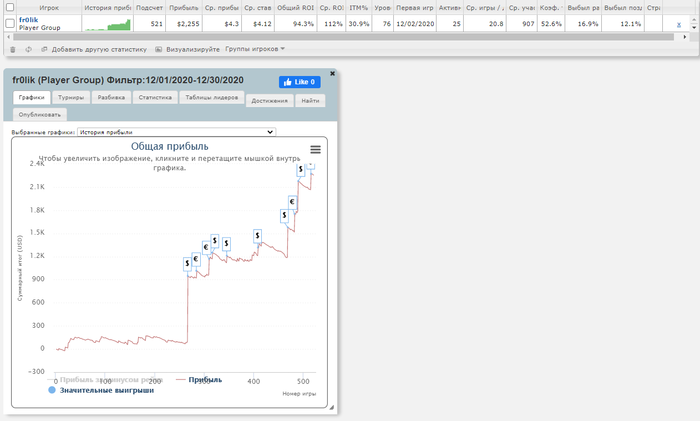Click the table's scroll-down arrow at right
This screenshot has height=421, width=700.
tap(694, 27)
